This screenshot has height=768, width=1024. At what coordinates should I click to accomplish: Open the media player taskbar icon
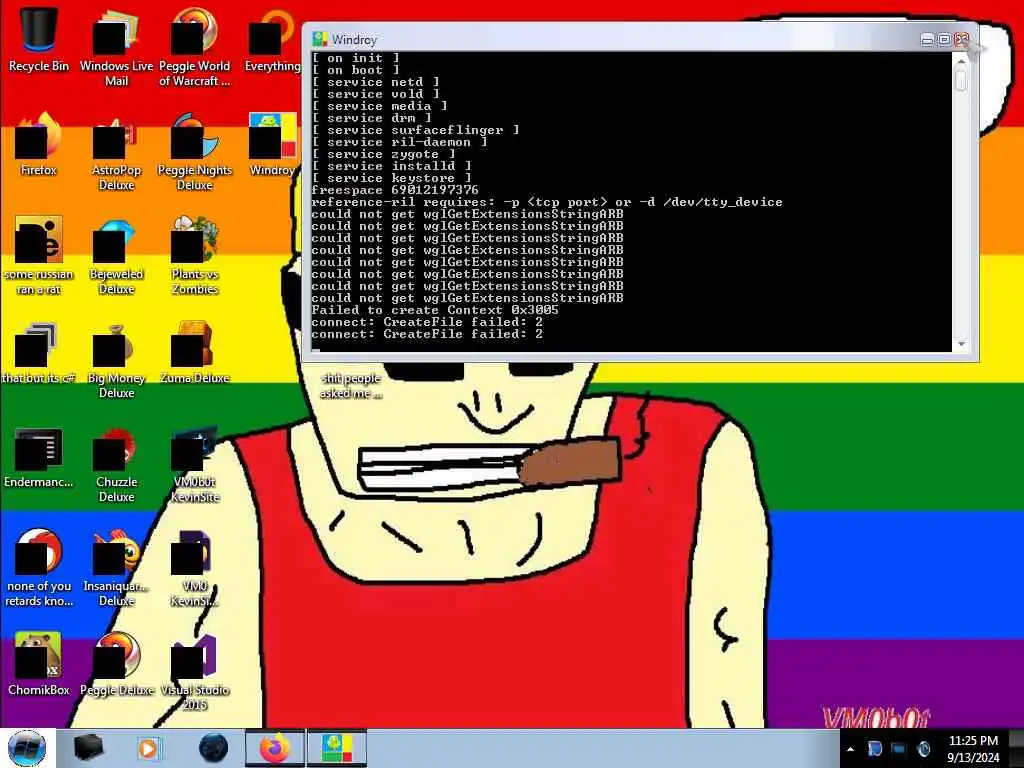pos(148,748)
